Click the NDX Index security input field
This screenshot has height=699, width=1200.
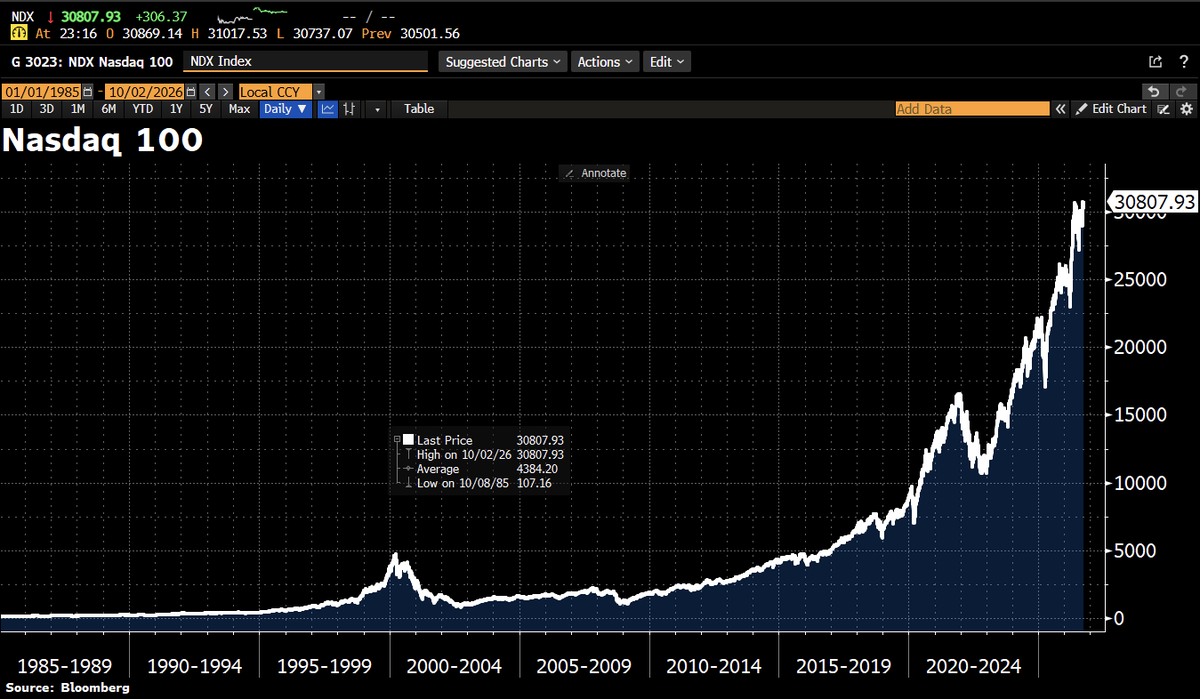305,62
